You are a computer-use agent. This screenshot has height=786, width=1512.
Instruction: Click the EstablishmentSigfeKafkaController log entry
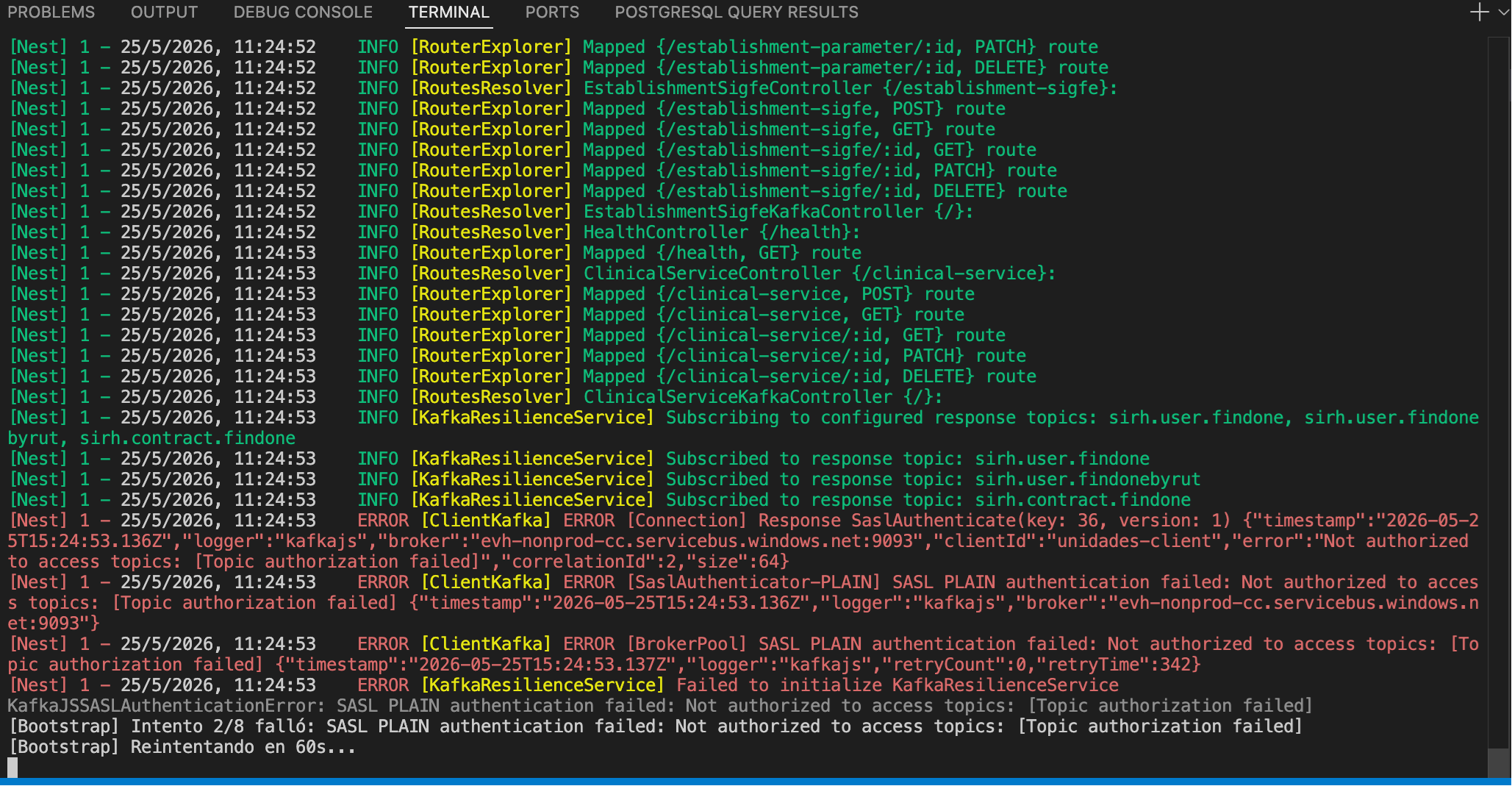click(491, 212)
